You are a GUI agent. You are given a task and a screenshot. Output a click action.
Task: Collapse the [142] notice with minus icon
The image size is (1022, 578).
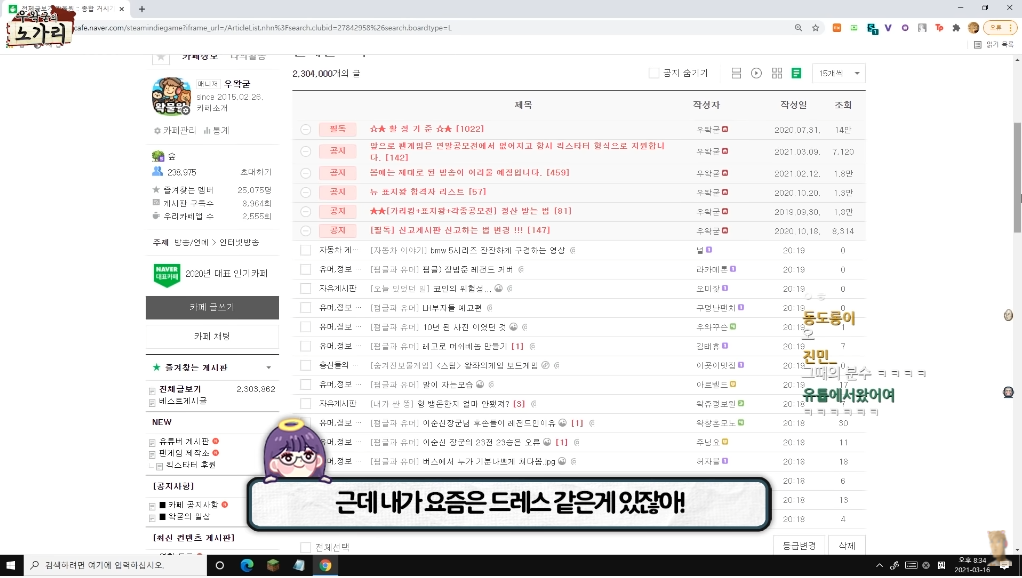[305, 151]
